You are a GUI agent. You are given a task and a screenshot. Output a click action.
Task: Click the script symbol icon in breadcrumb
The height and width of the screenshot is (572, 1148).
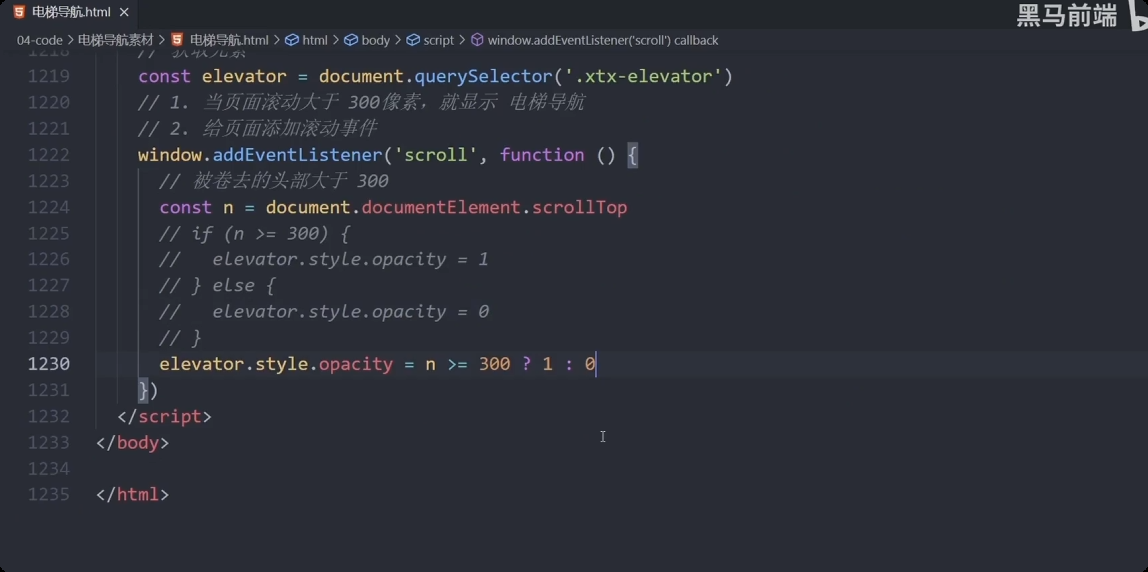click(412, 40)
